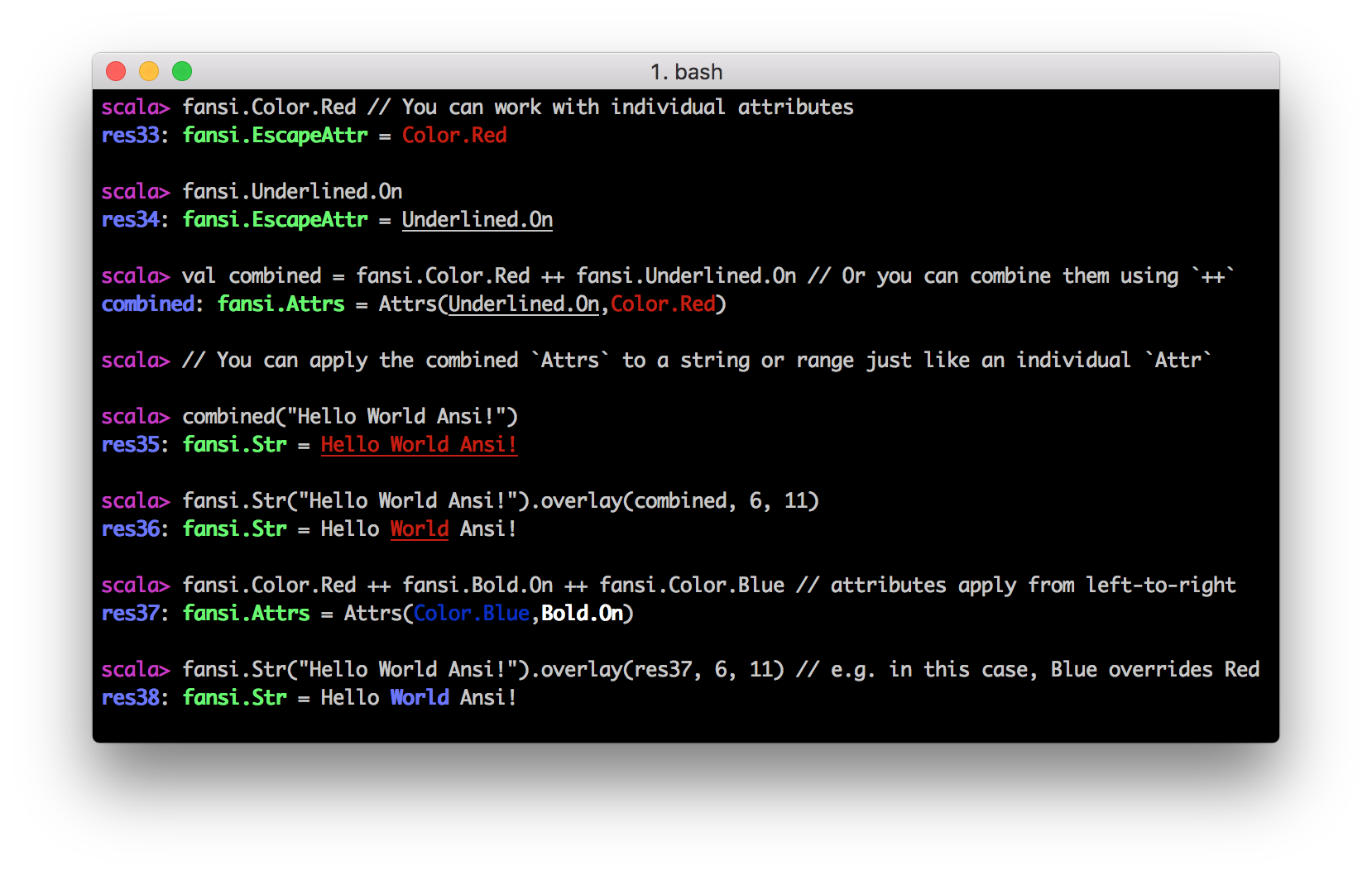Click comment '// You can apply the combined'
1372x875 pixels.
pos(350,360)
